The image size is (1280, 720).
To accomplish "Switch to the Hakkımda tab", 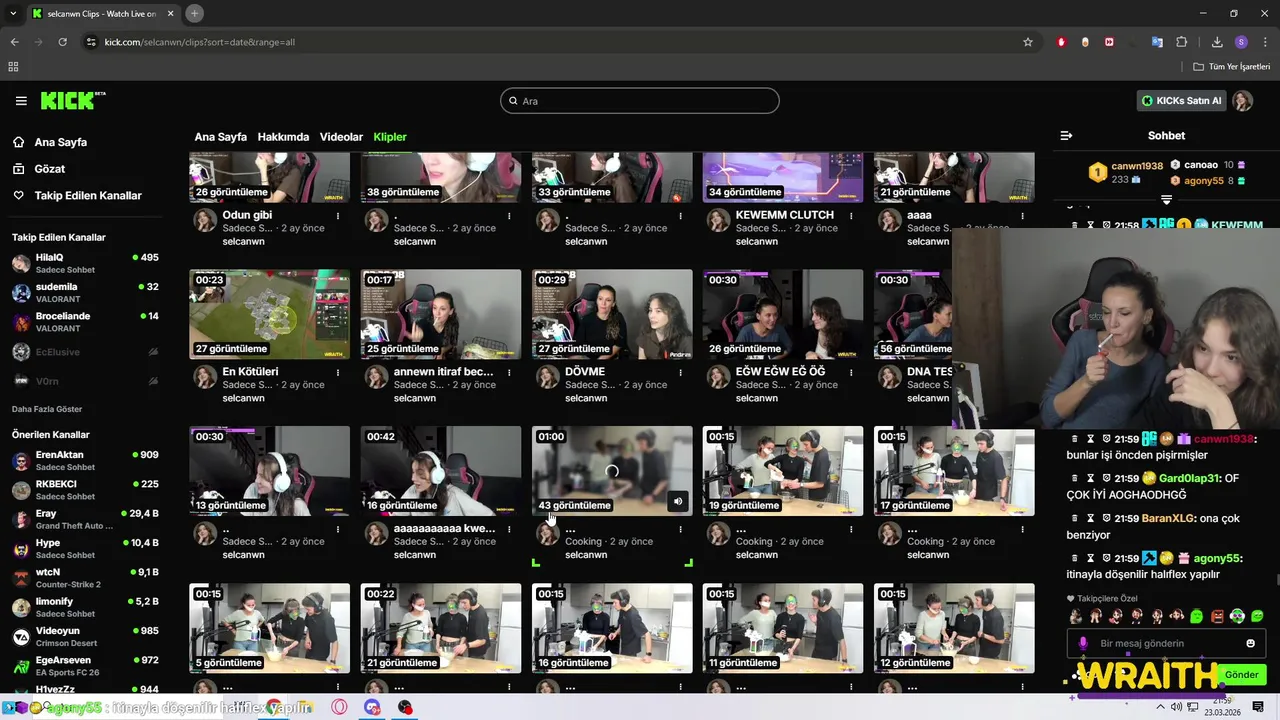I will 283,137.
